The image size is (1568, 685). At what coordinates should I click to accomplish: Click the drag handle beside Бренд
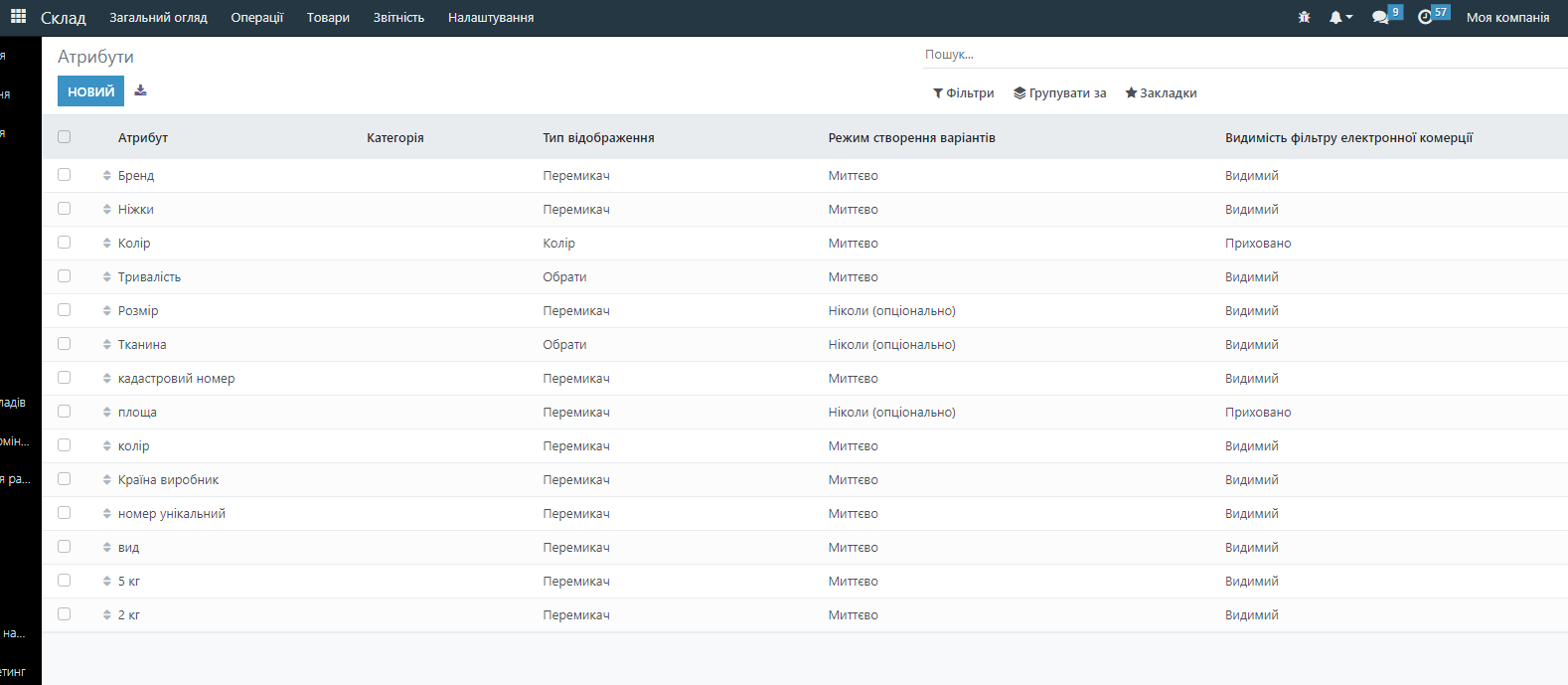[x=107, y=175]
